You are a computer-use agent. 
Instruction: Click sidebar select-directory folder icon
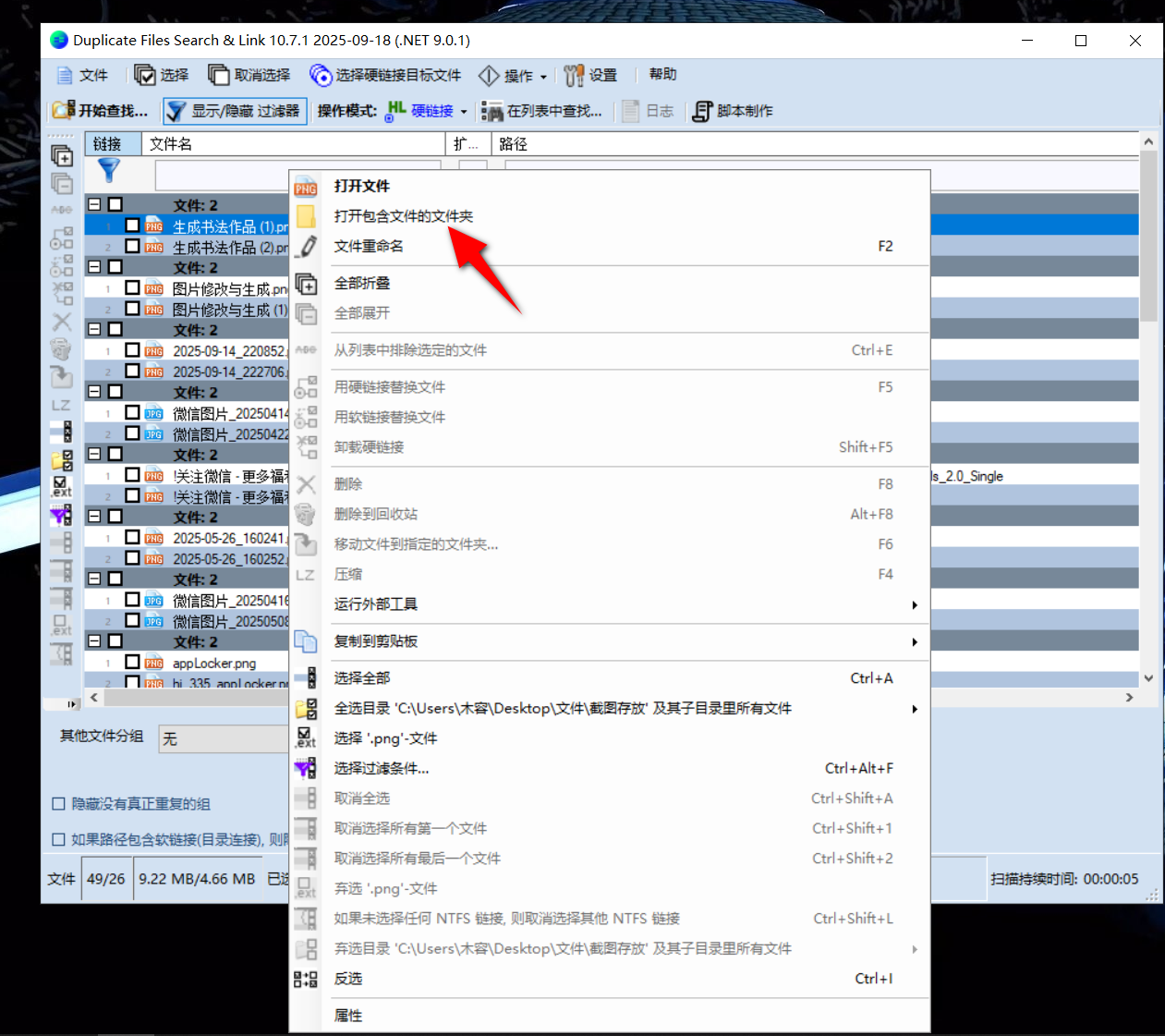[x=61, y=459]
